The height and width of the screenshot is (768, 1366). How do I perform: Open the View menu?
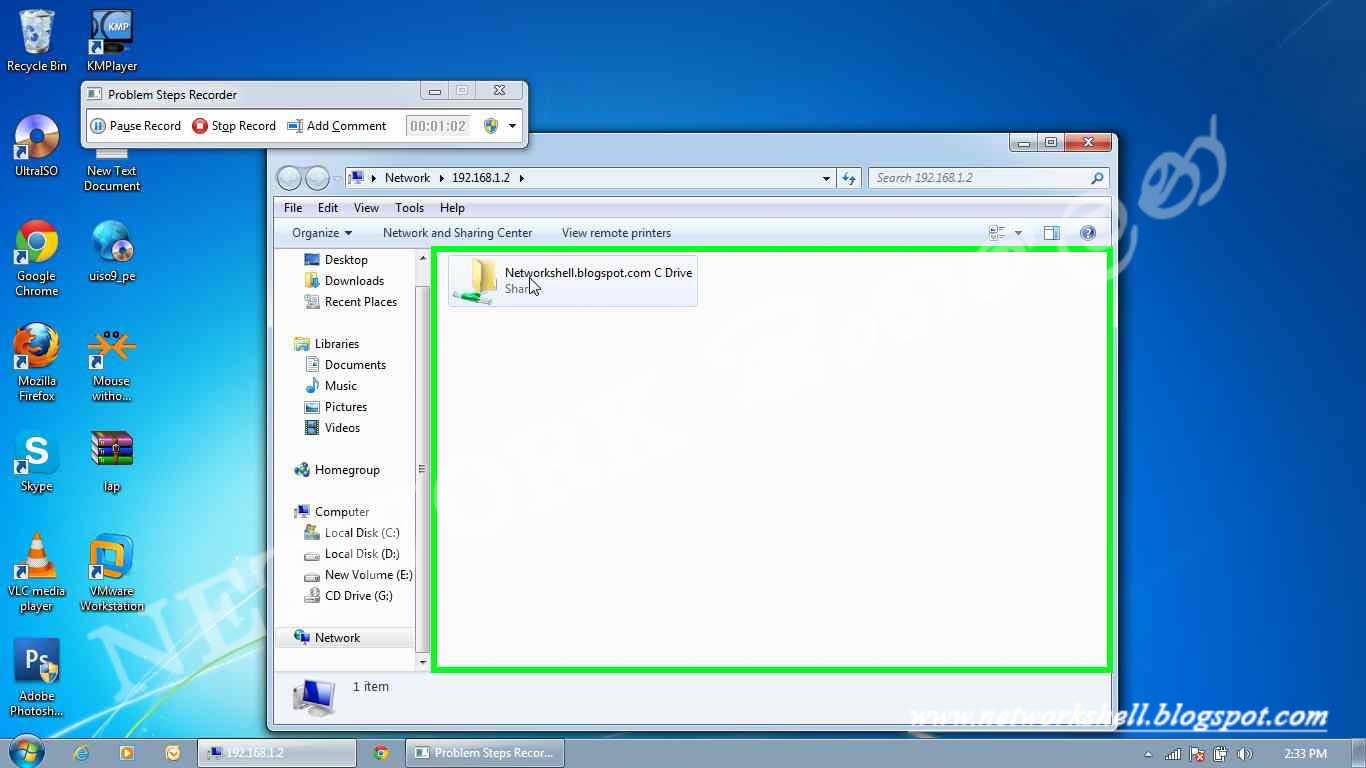coord(366,208)
